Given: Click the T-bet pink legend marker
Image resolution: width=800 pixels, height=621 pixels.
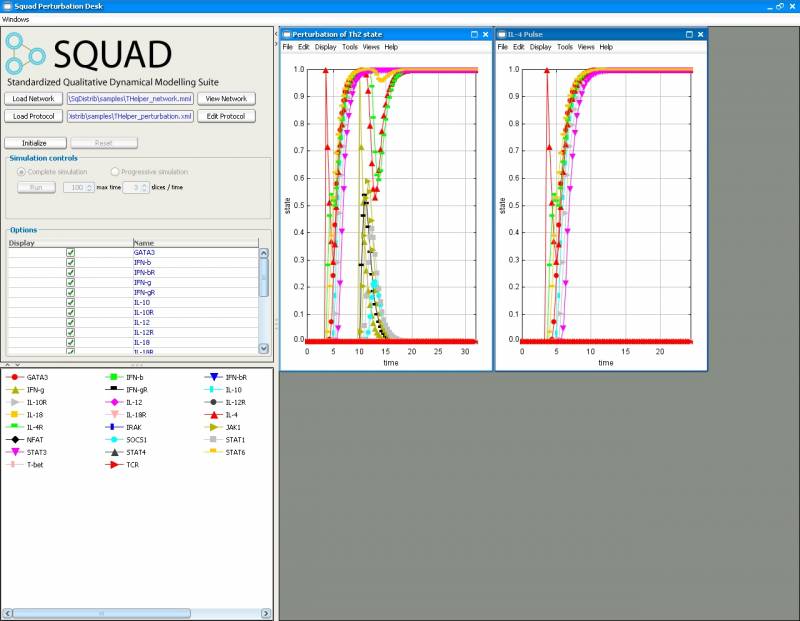Looking at the screenshot, I should coord(15,464).
